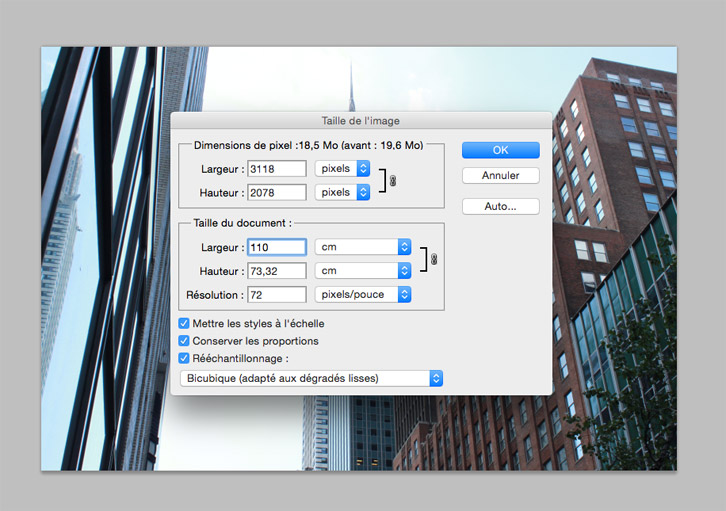Click the Auto... button
This screenshot has width=726, height=511.
(500, 207)
